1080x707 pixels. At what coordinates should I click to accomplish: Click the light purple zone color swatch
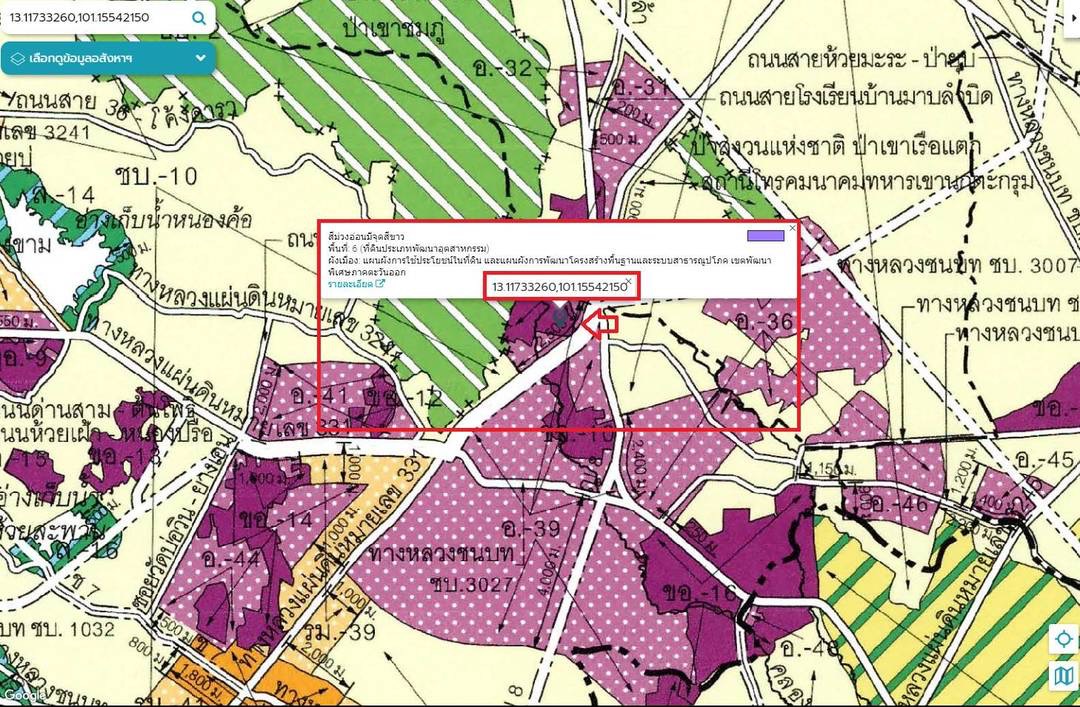(x=765, y=236)
